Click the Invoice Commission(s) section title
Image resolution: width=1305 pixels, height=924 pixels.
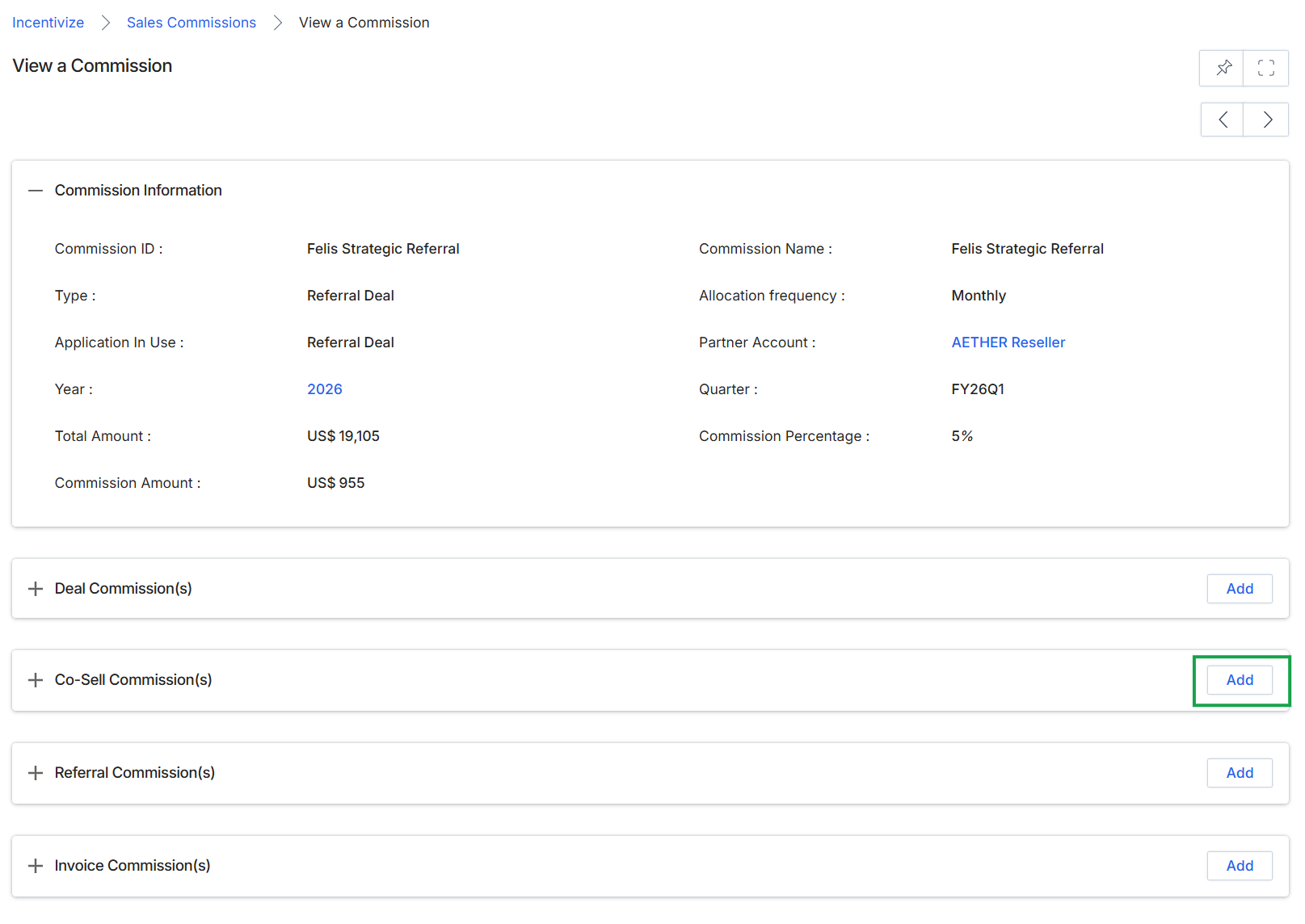(133, 866)
